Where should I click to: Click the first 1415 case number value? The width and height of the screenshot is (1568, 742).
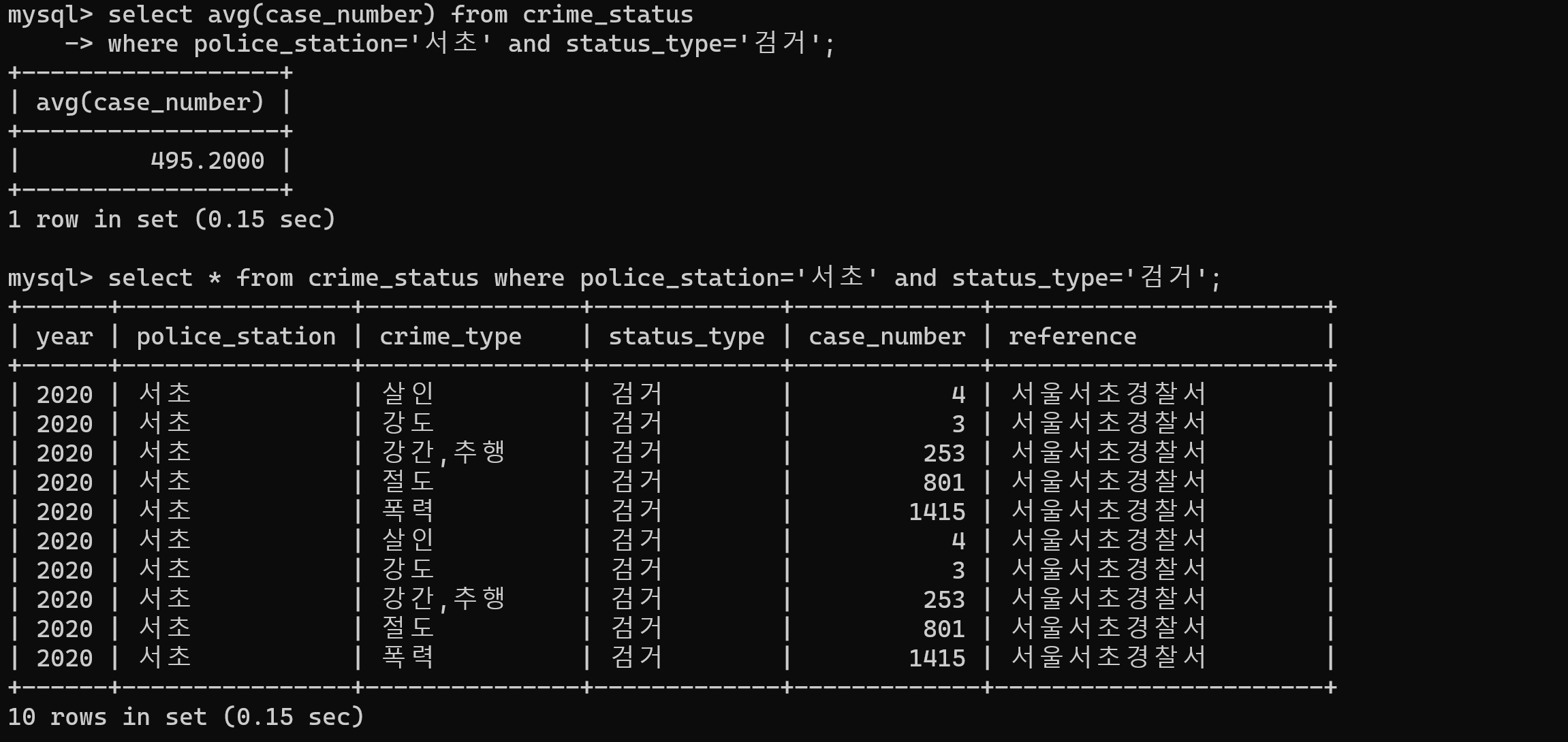pos(937,512)
